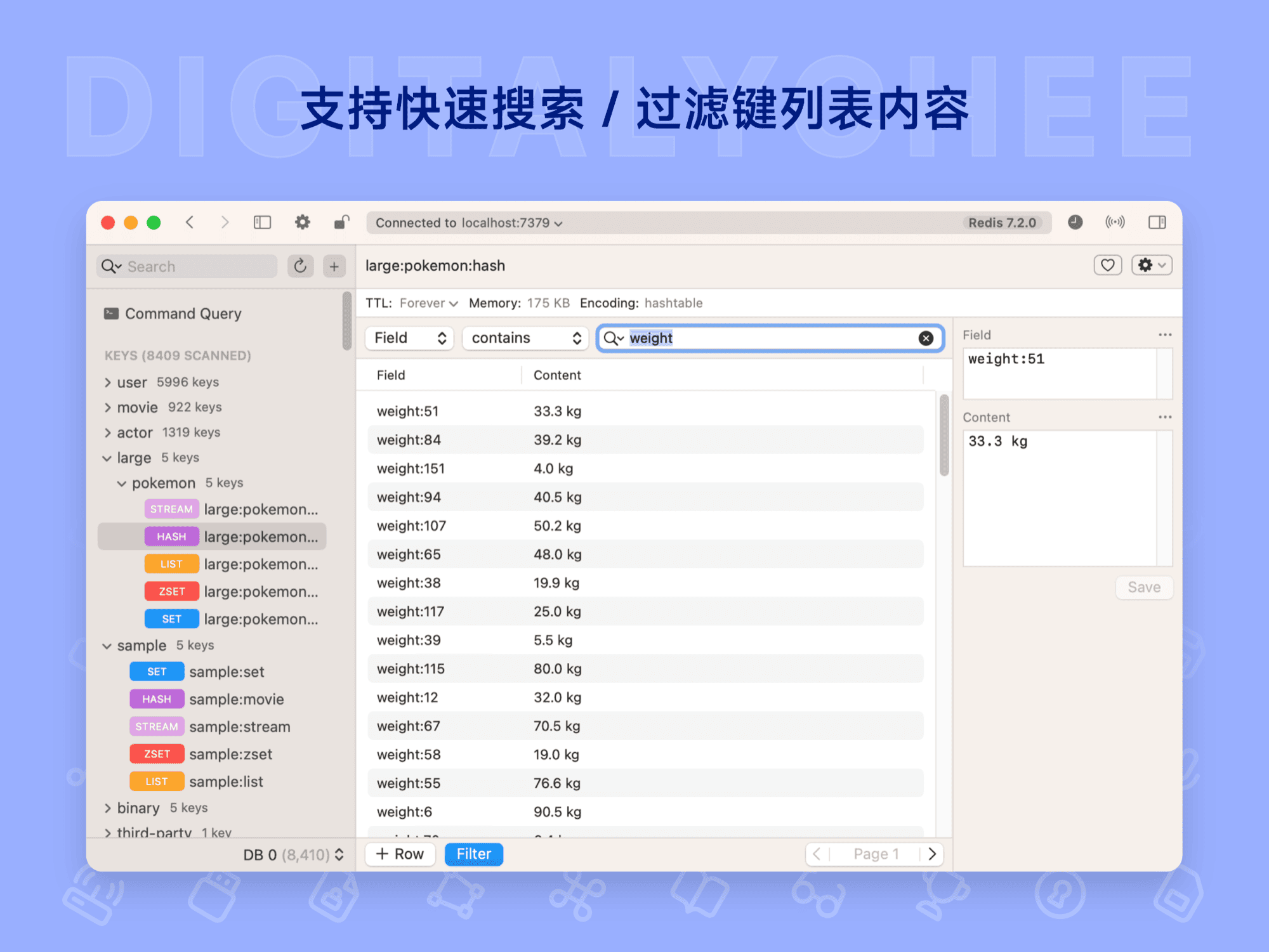Clear the weight search with the x icon

pyautogui.click(x=926, y=338)
